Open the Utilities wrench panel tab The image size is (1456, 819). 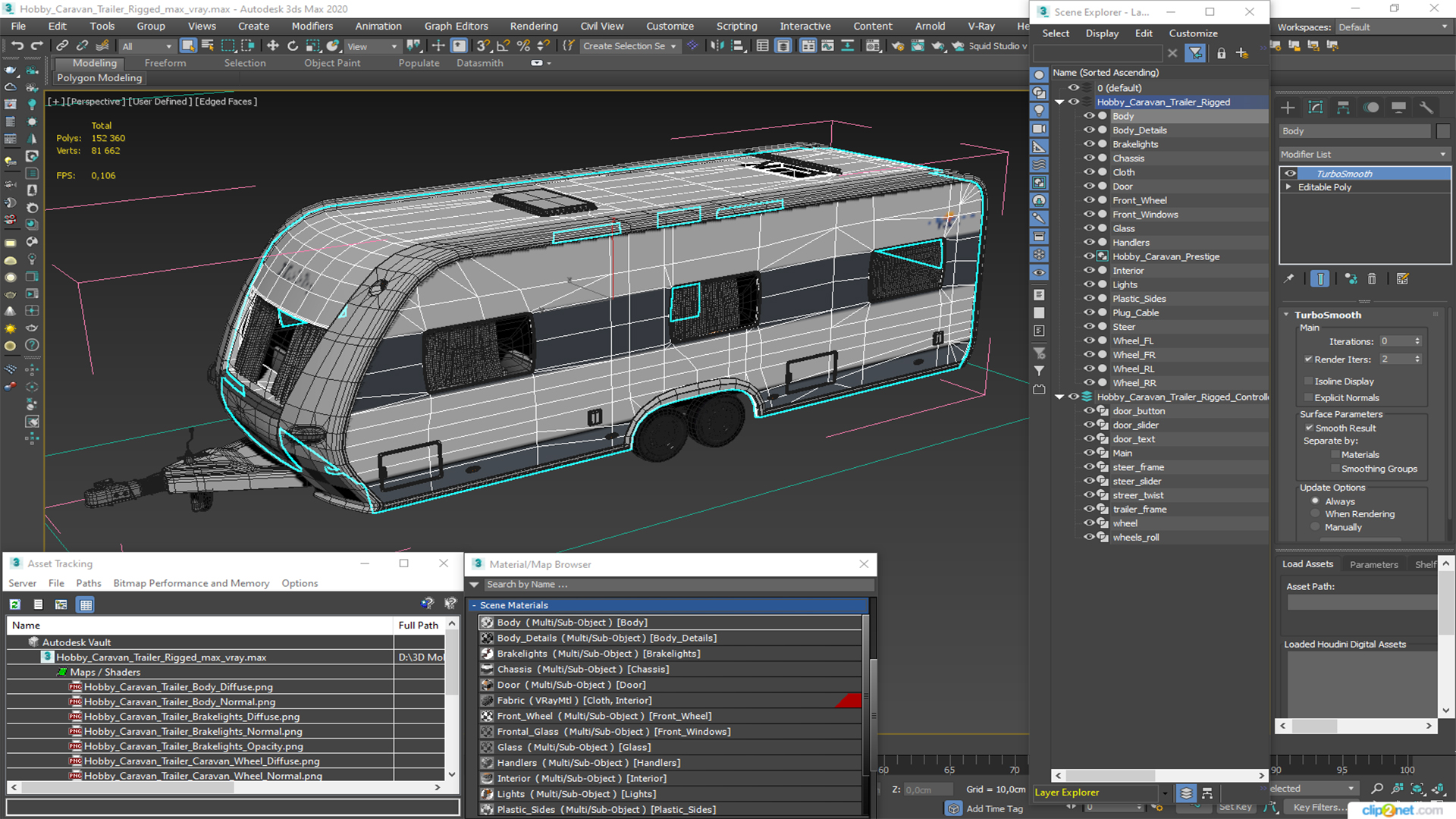pos(1426,108)
